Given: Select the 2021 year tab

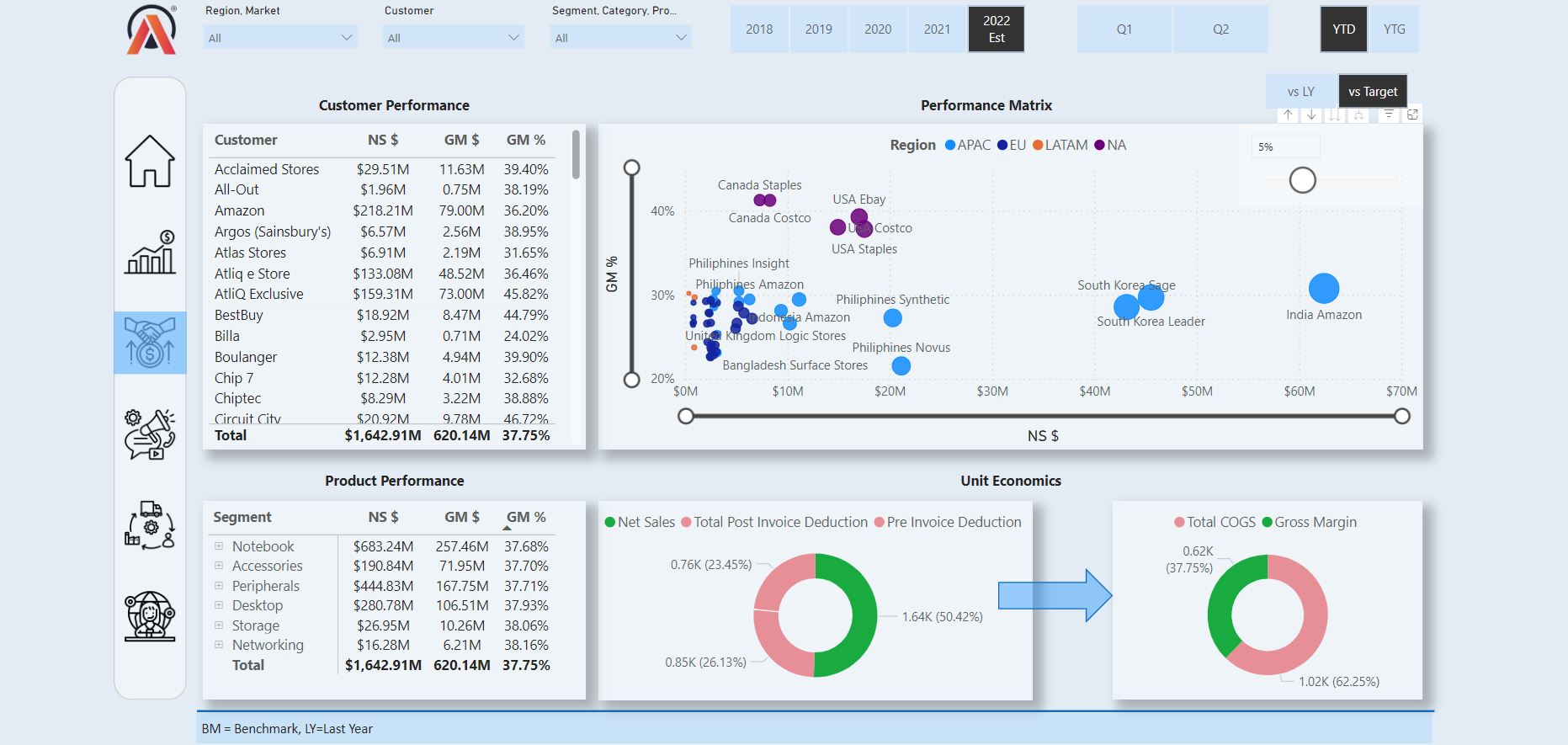Looking at the screenshot, I should (x=937, y=29).
